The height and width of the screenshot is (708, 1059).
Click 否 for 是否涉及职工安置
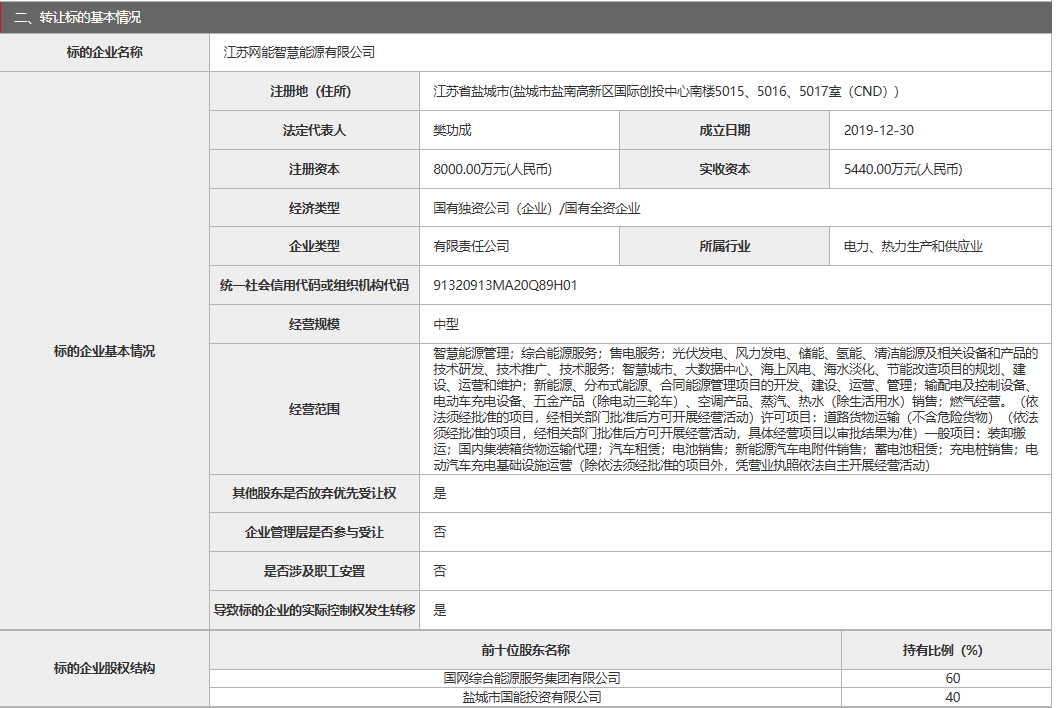[x=436, y=570]
